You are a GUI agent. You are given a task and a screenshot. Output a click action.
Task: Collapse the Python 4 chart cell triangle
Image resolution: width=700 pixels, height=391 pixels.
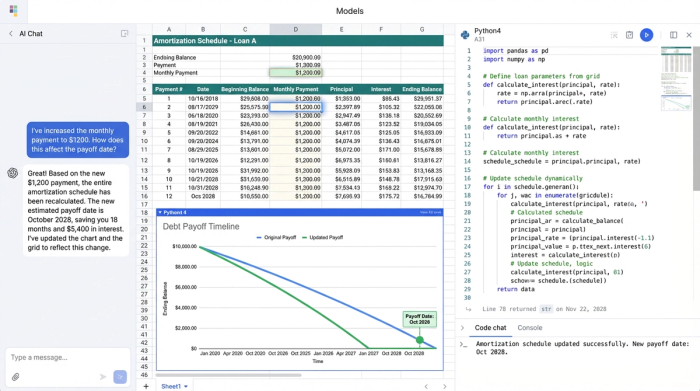tap(160, 212)
